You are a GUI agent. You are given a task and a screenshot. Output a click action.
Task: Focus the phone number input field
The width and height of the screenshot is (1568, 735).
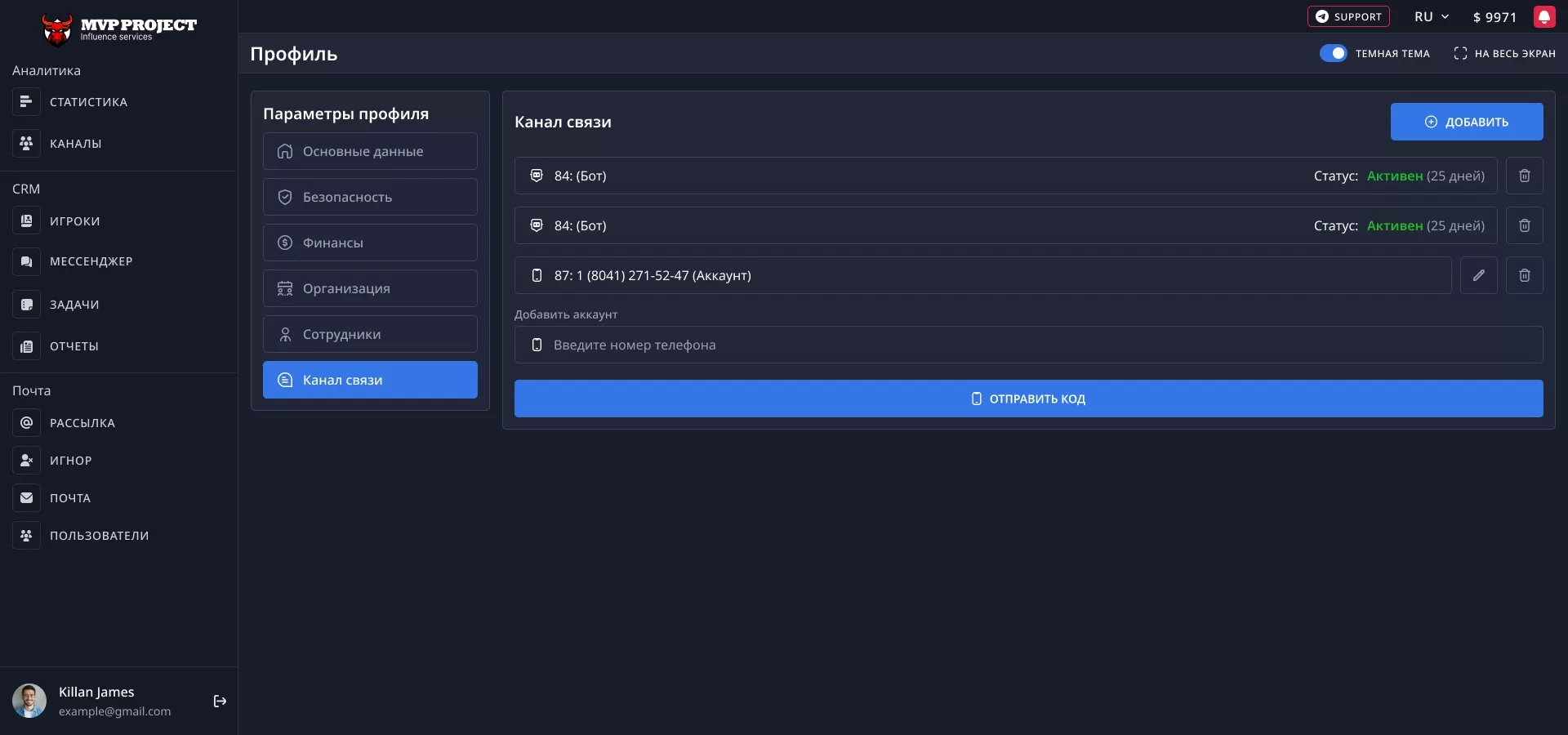pos(1028,345)
